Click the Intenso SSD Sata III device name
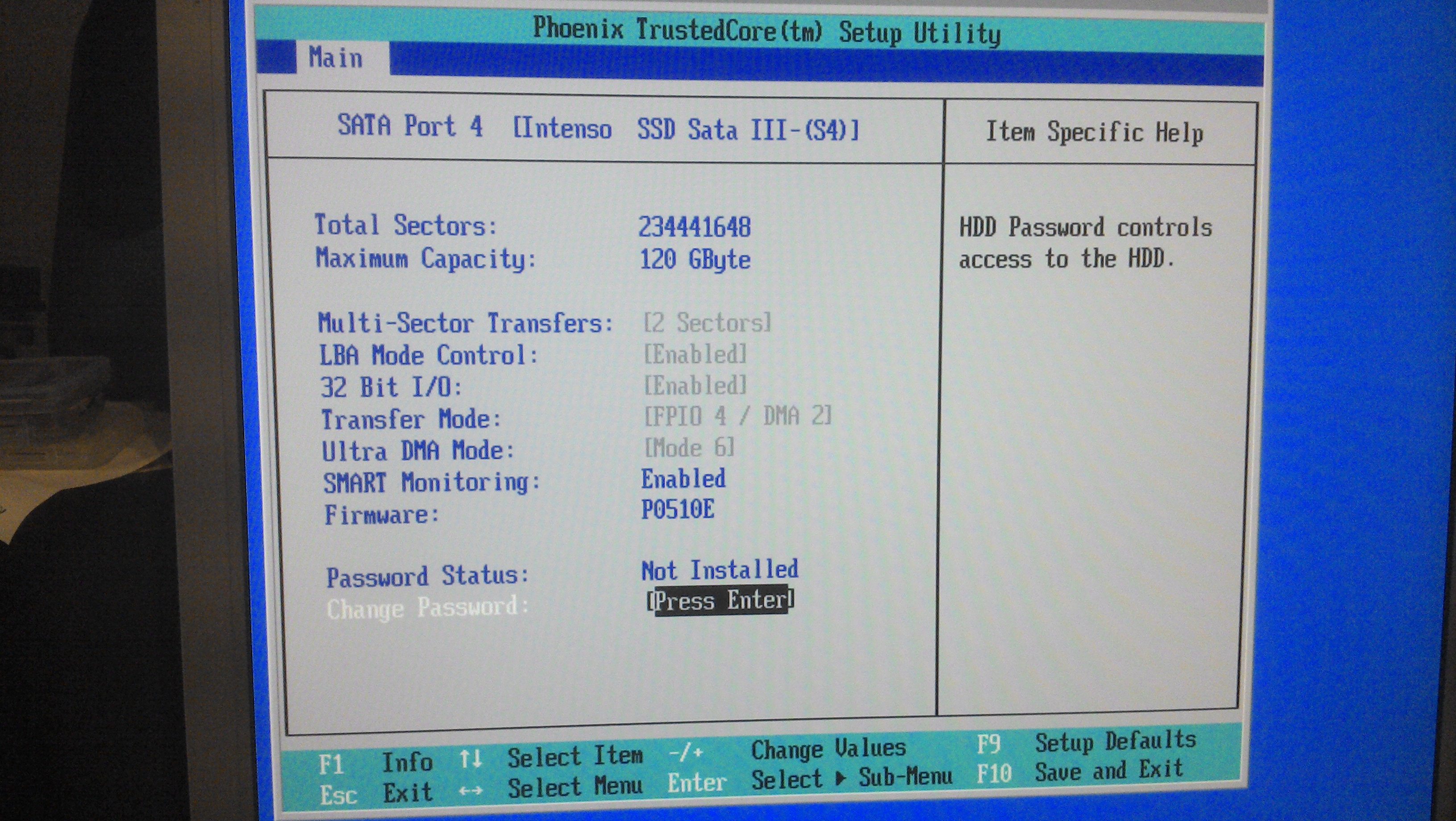1456x821 pixels. 686,129
